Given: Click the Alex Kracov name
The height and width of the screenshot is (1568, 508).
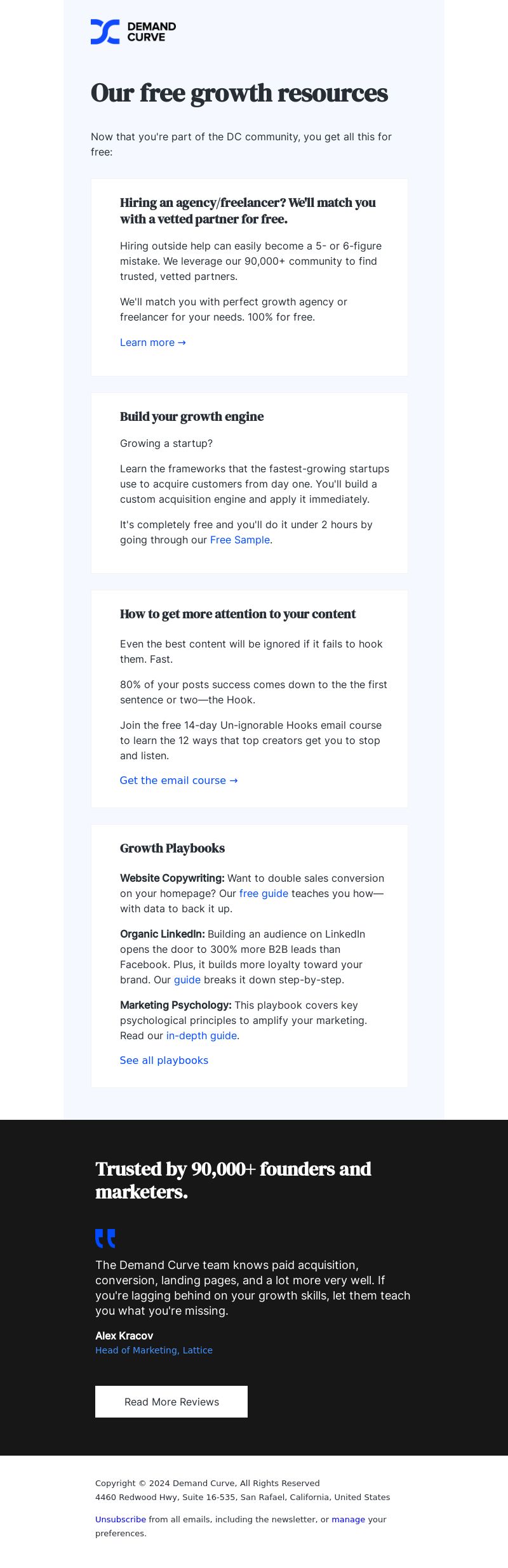Looking at the screenshot, I should point(124,1336).
